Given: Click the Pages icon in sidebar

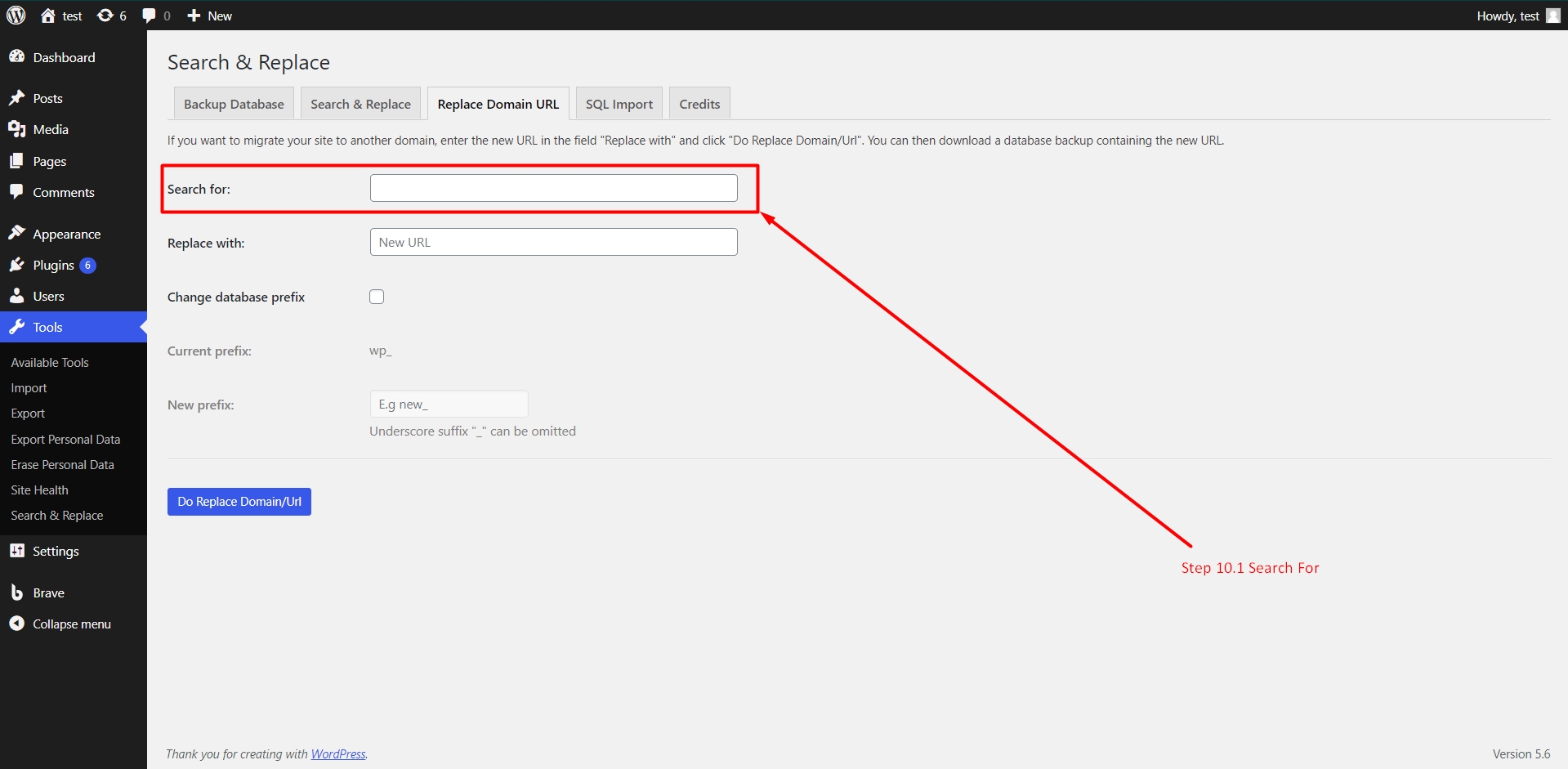Looking at the screenshot, I should click(x=16, y=161).
